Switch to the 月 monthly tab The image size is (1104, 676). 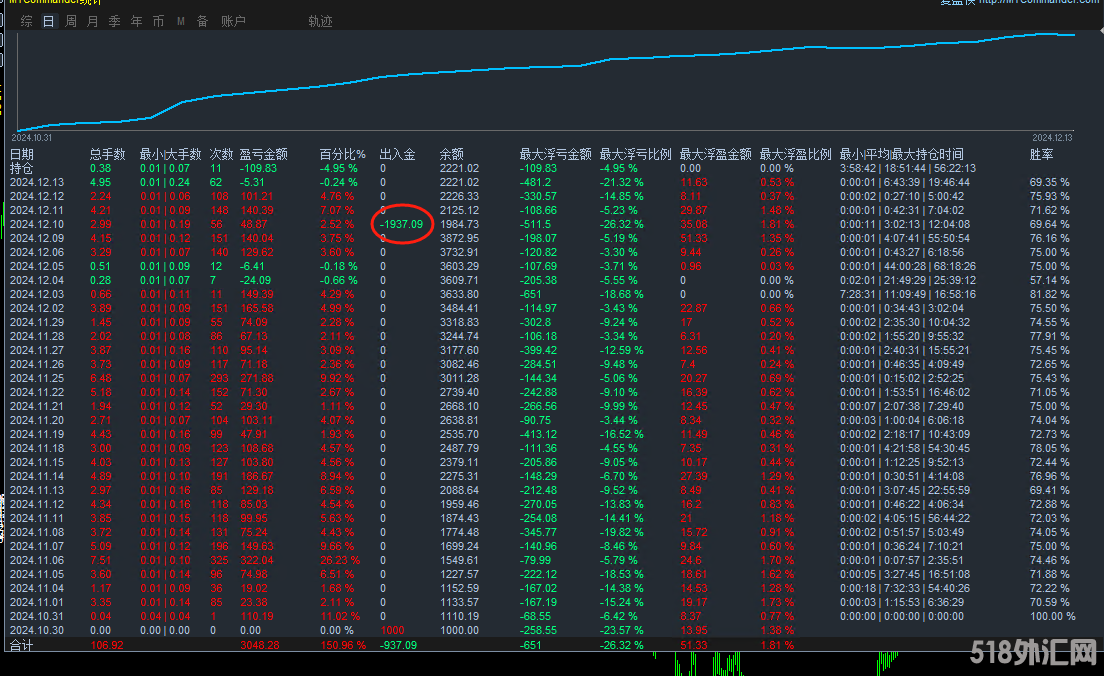(x=93, y=21)
